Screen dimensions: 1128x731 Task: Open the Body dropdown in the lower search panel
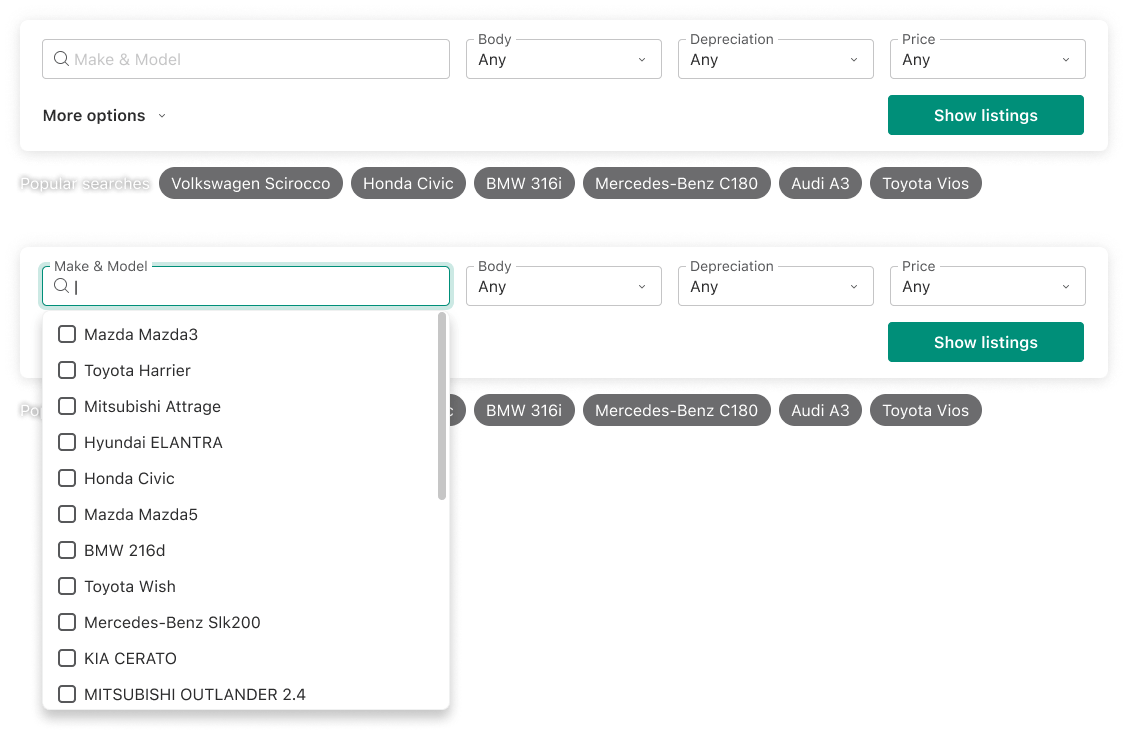pos(563,286)
